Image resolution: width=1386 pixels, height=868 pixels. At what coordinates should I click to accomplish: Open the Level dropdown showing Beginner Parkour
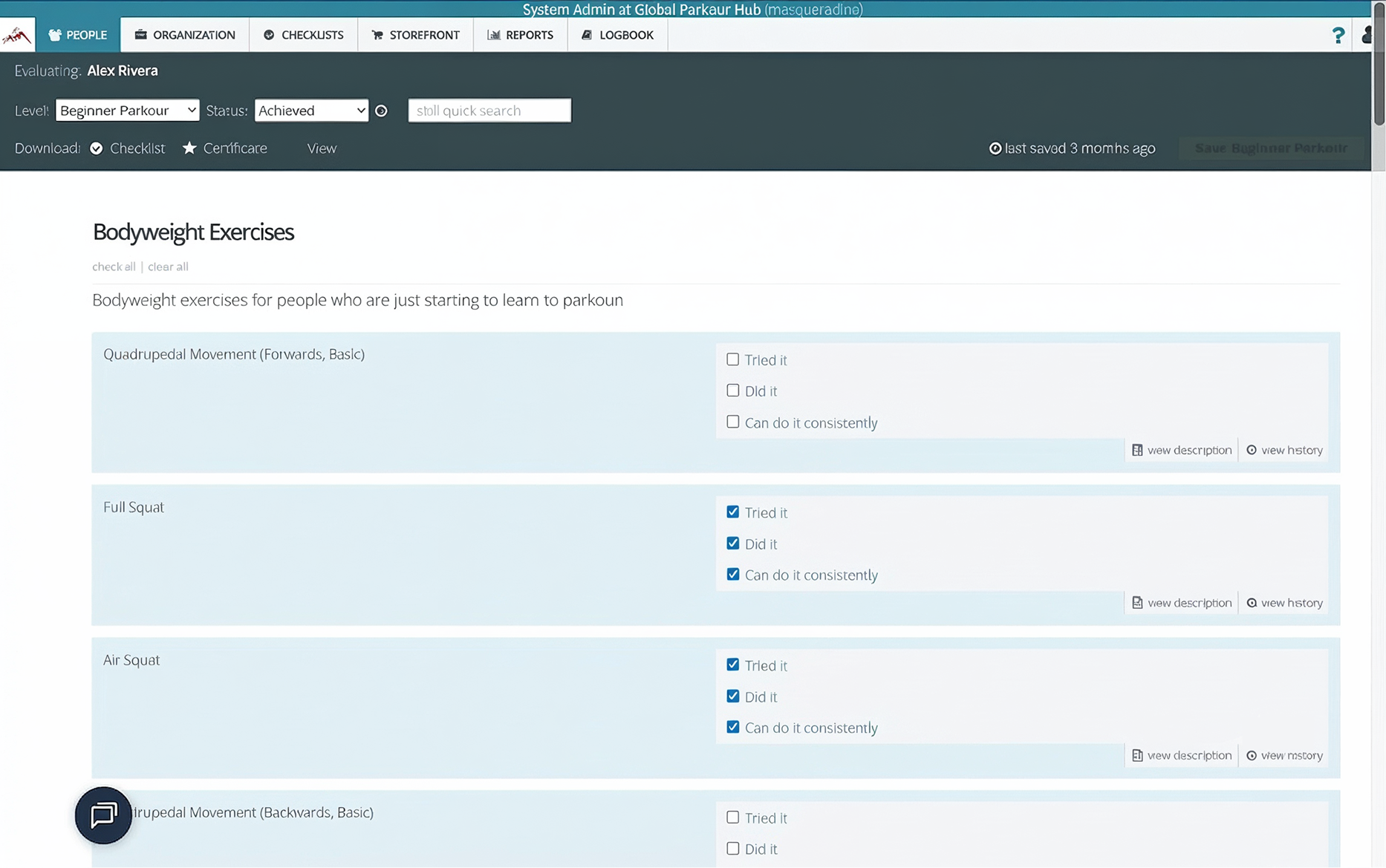pyautogui.click(x=127, y=111)
